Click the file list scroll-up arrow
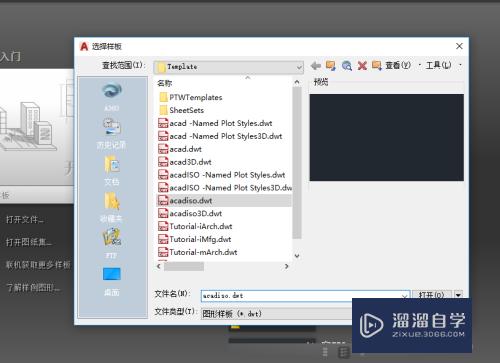Viewport: 500px width, 363px height. click(297, 82)
